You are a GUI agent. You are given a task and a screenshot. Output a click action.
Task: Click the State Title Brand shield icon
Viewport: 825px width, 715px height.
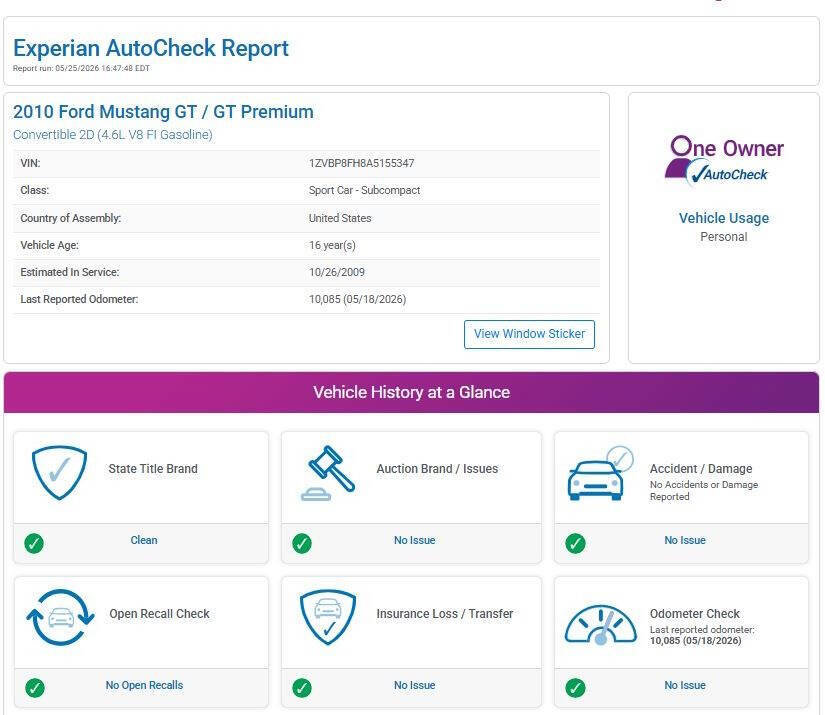[x=59, y=472]
